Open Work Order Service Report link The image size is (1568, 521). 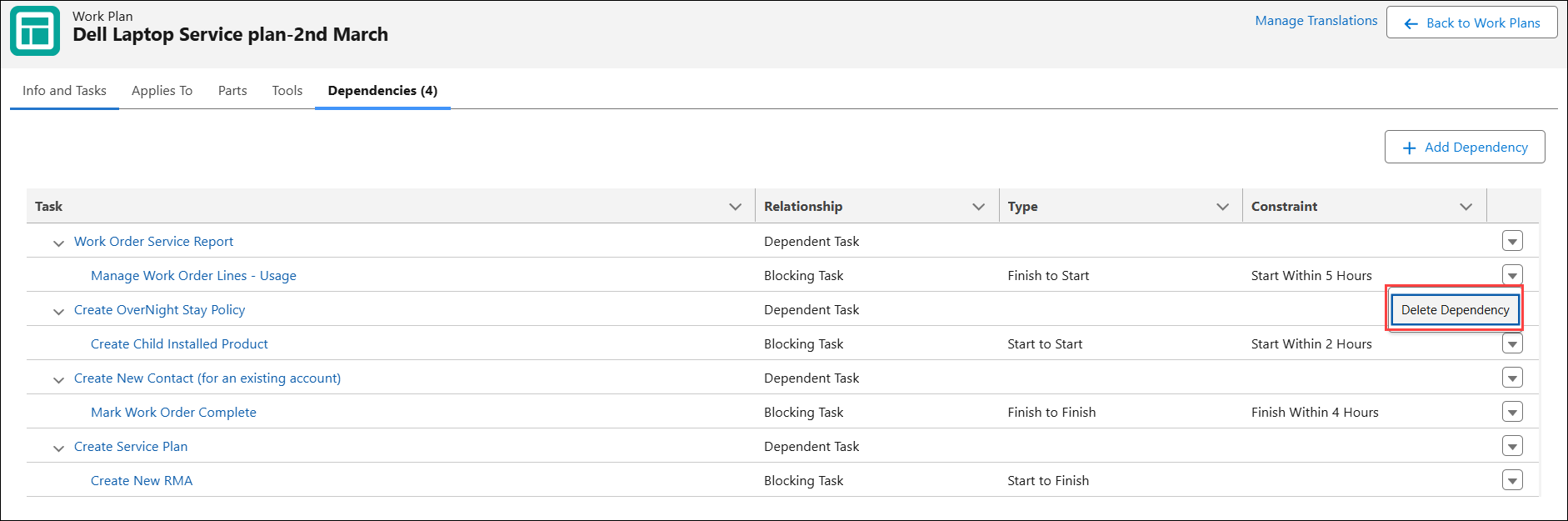pos(153,241)
